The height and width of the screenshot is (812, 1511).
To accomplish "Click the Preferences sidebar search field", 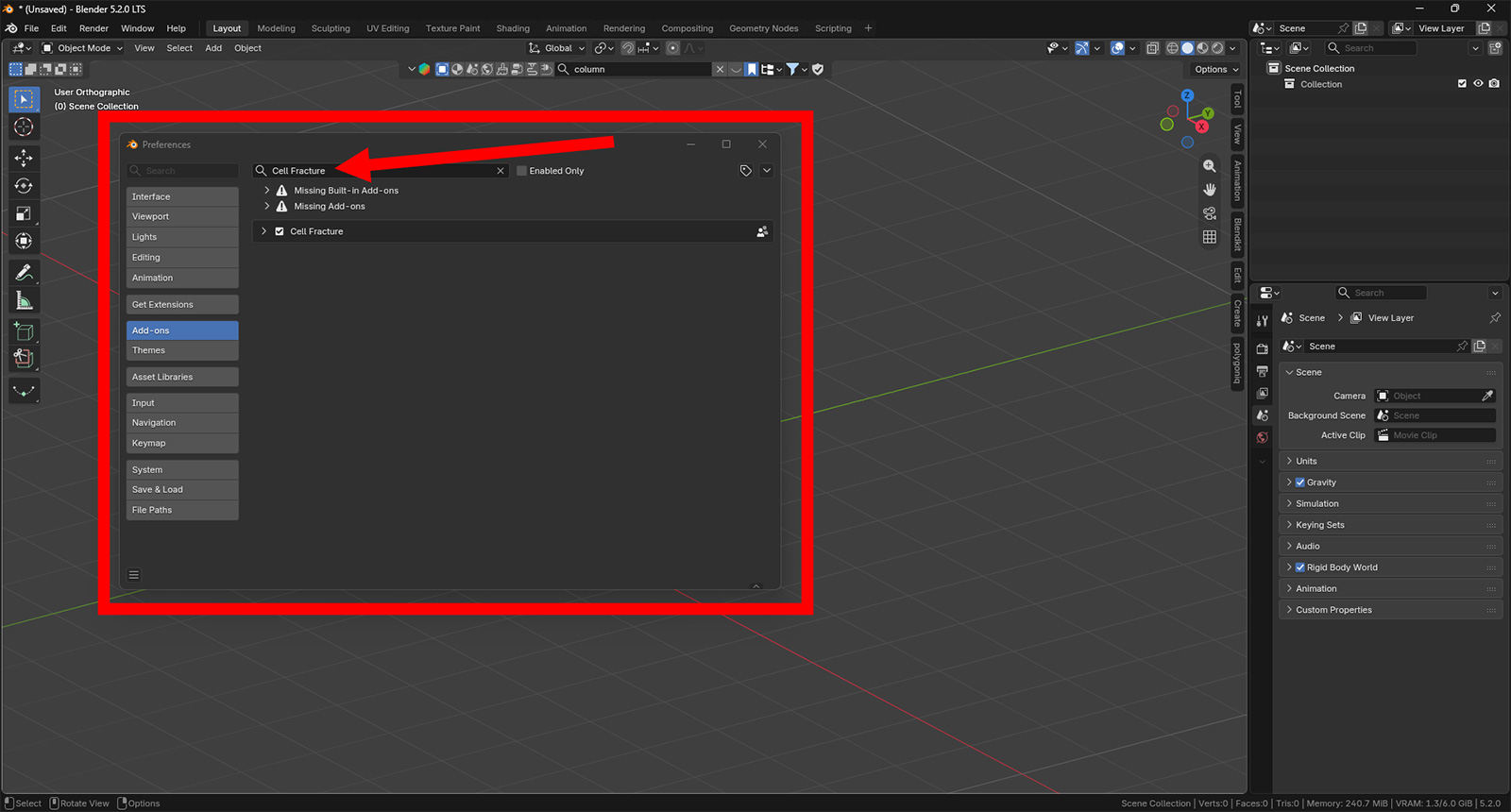I will pyautogui.click(x=182, y=171).
